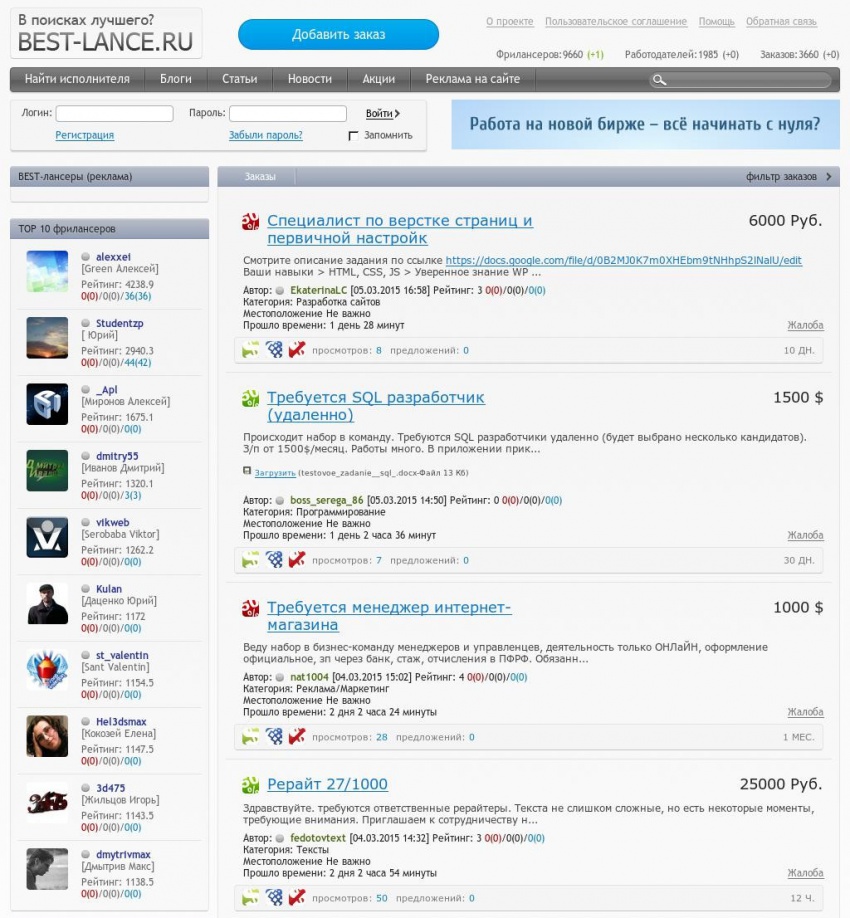Click the status dot beside author boss_serega_86
The image size is (850, 918).
(x=280, y=501)
